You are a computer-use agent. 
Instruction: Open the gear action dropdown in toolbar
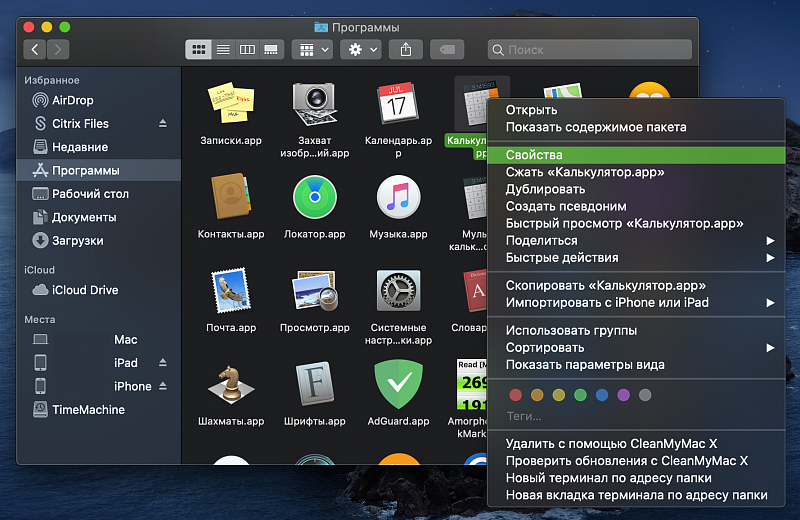point(360,49)
